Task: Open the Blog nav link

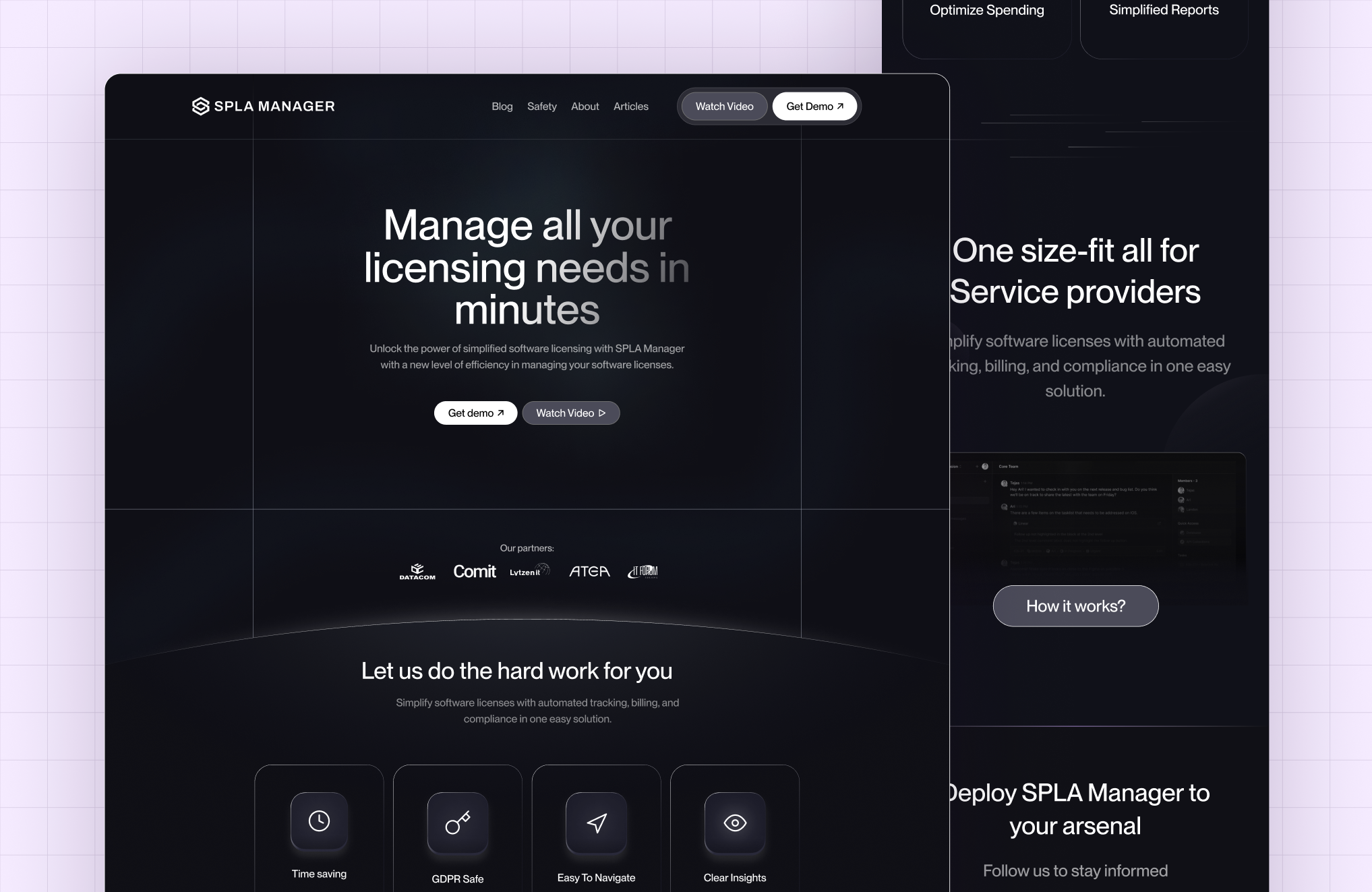Action: coord(502,107)
